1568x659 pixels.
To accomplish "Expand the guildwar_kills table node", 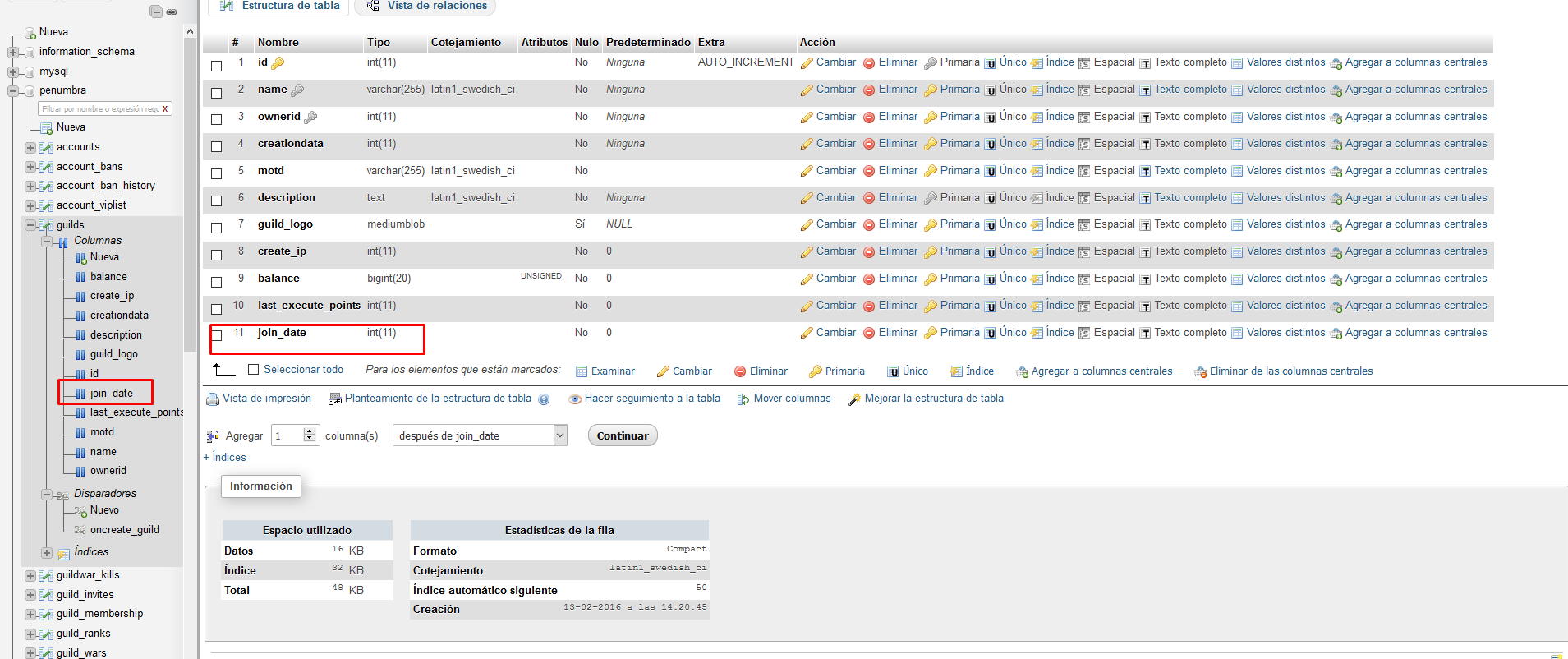I will [30, 575].
